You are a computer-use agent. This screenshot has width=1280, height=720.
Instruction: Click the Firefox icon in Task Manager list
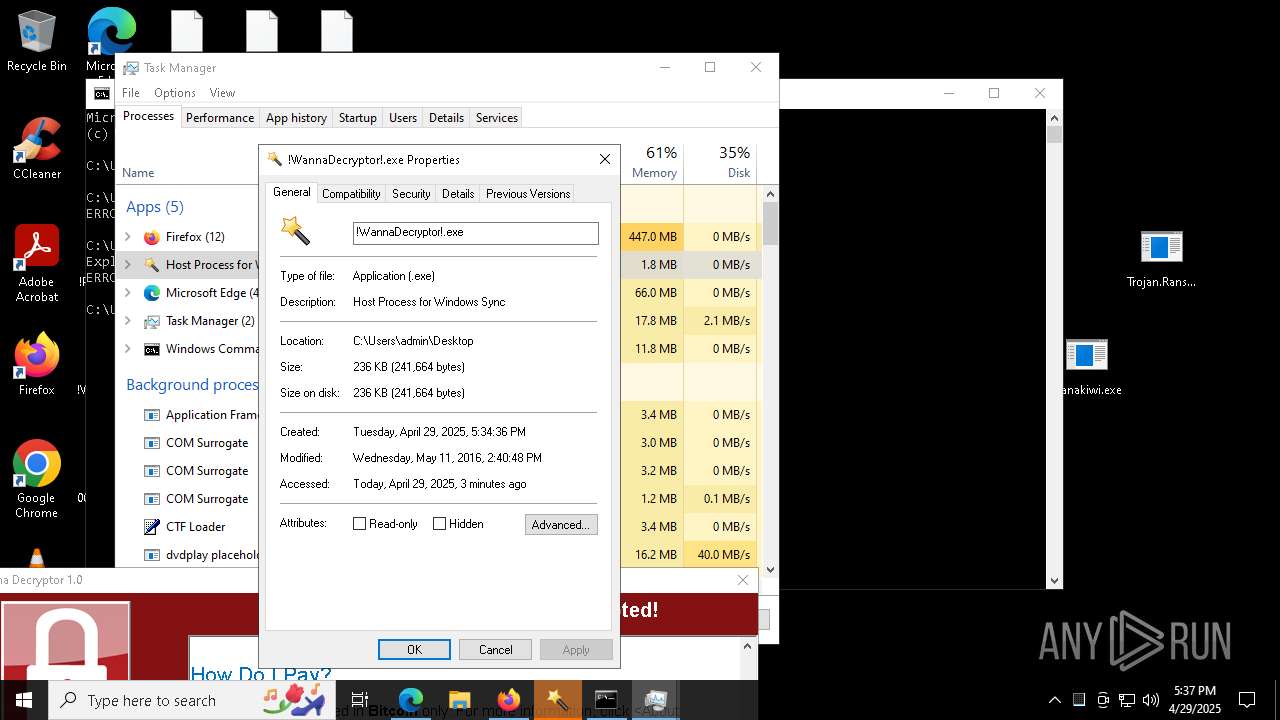pyautogui.click(x=152, y=237)
